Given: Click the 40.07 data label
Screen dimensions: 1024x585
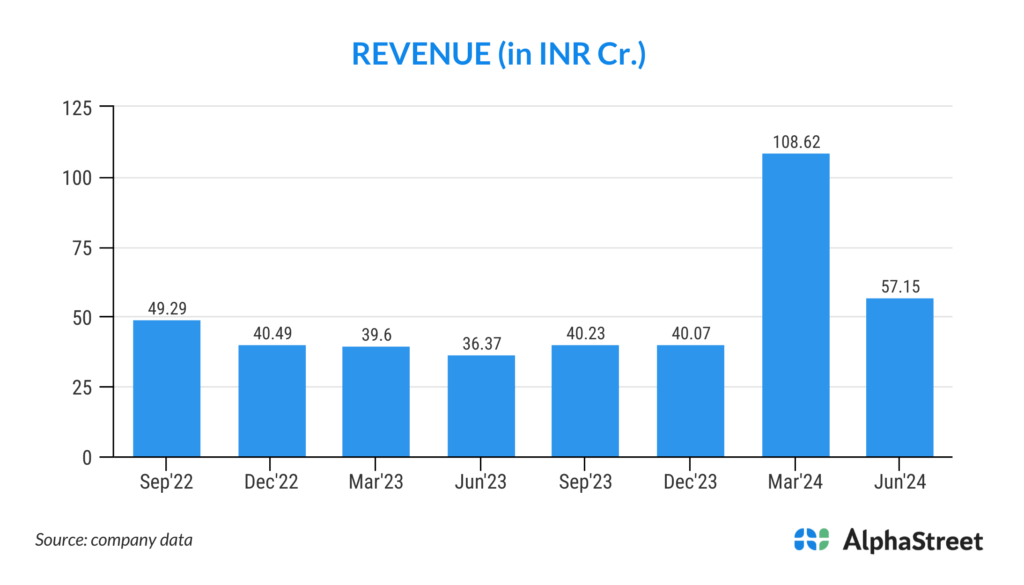Looking at the screenshot, I should [690, 334].
